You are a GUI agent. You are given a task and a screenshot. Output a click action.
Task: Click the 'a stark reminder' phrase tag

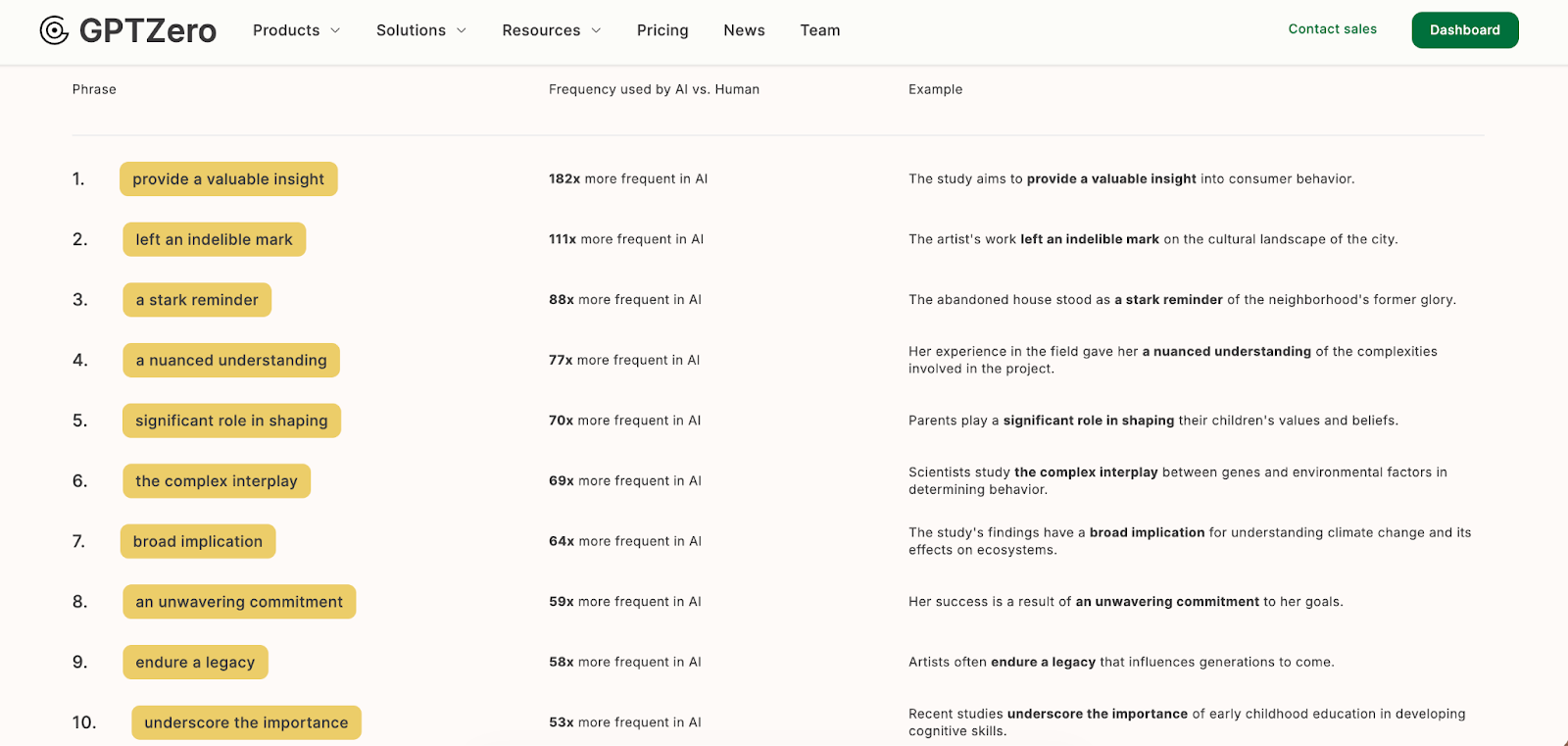197,300
